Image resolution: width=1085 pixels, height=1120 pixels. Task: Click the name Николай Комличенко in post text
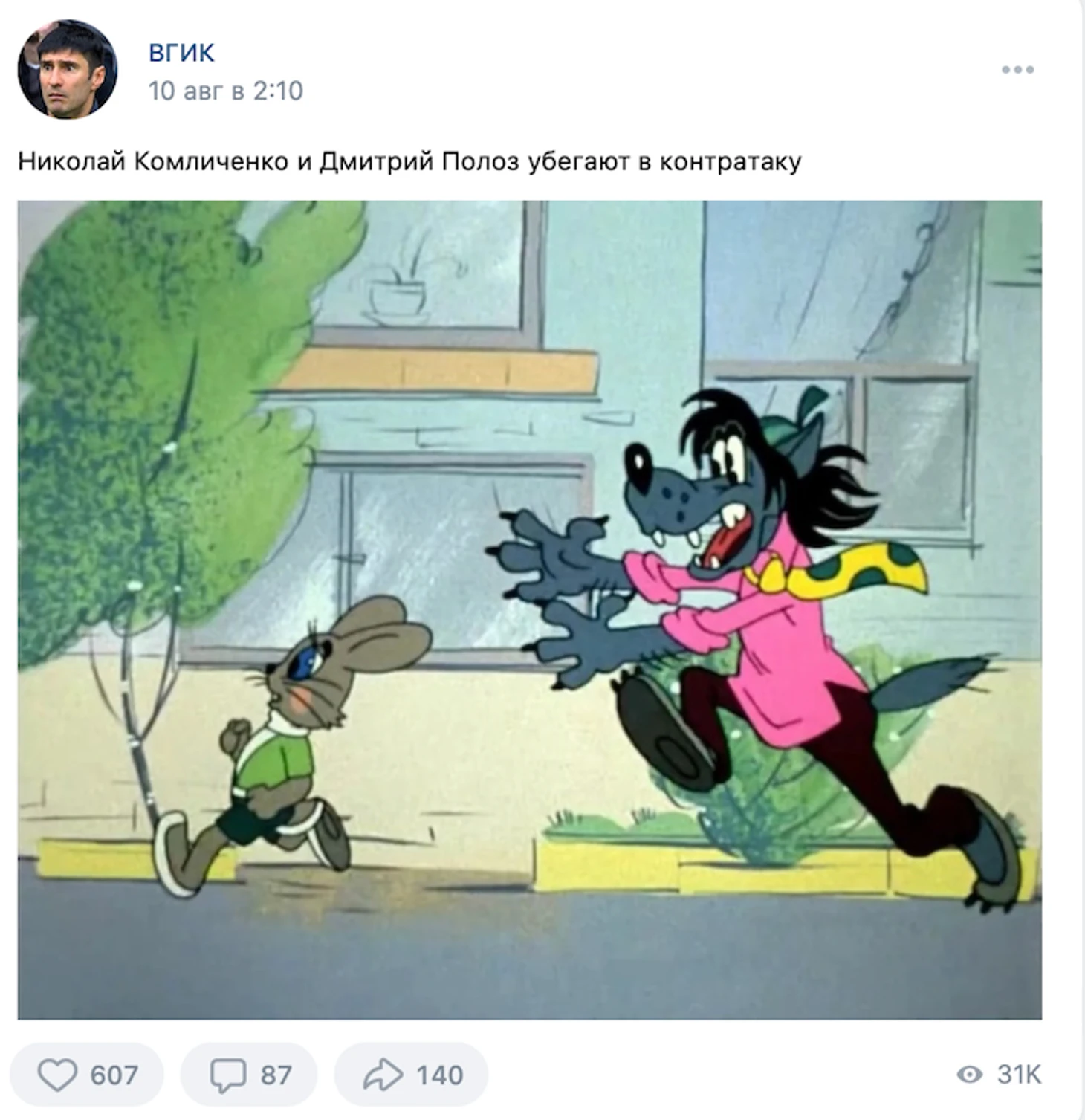[x=153, y=161]
